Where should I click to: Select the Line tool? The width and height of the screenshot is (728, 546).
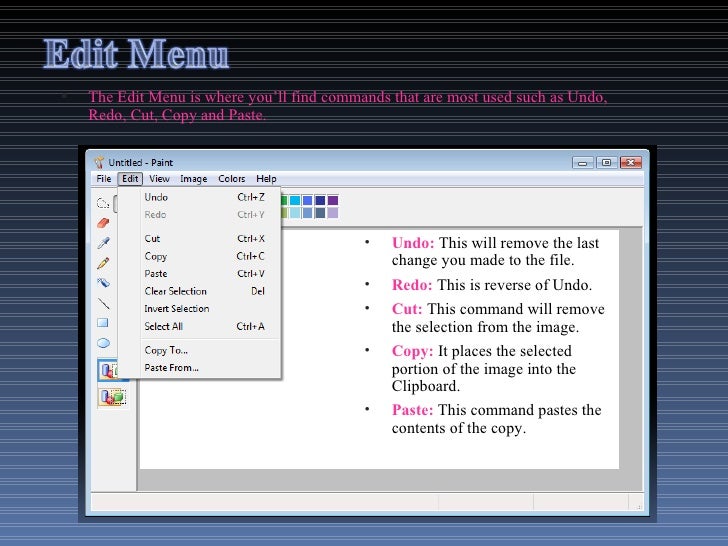(103, 303)
